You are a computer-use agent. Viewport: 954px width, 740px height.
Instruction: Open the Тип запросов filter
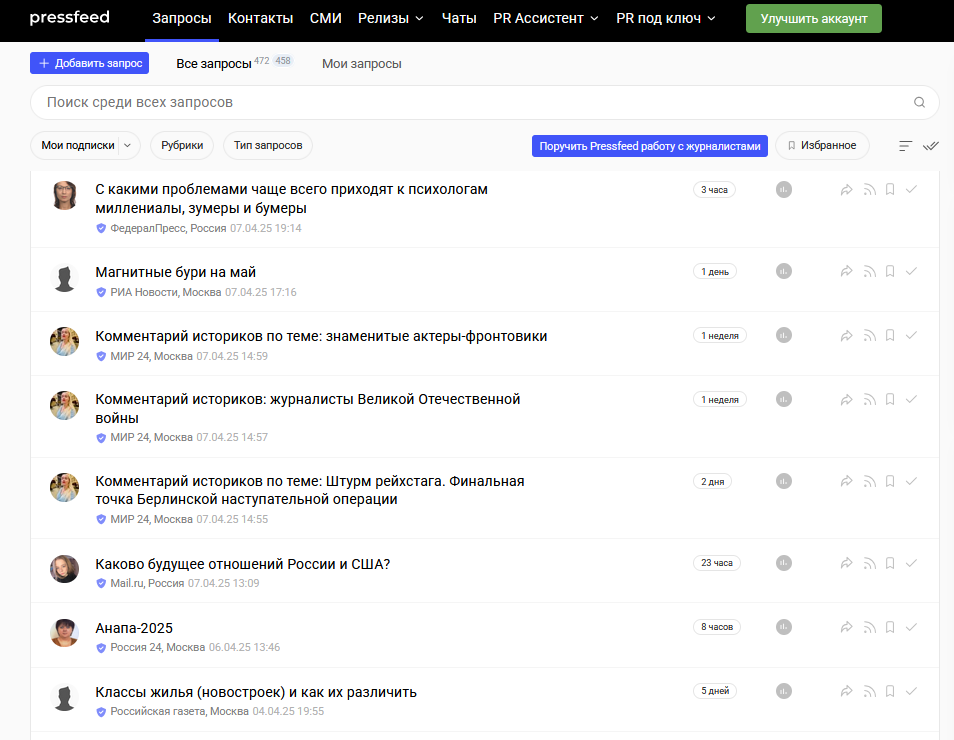pos(268,145)
